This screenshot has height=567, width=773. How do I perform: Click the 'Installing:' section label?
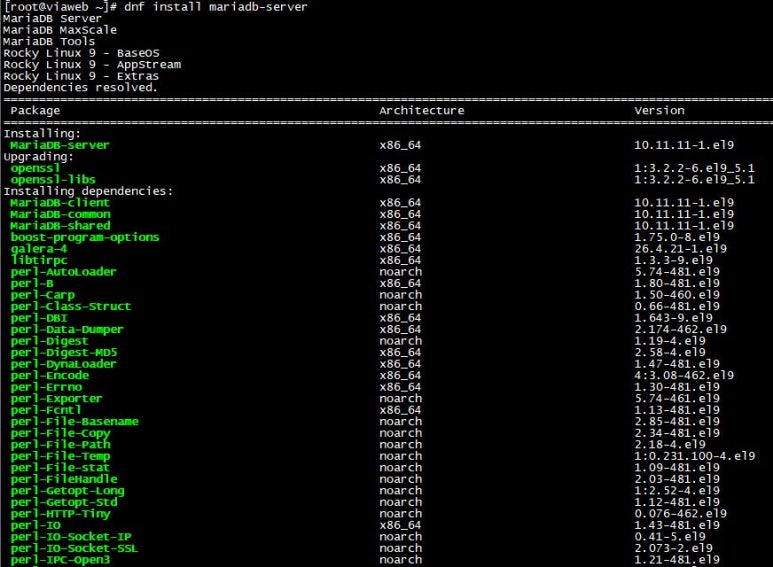pyautogui.click(x=42, y=134)
